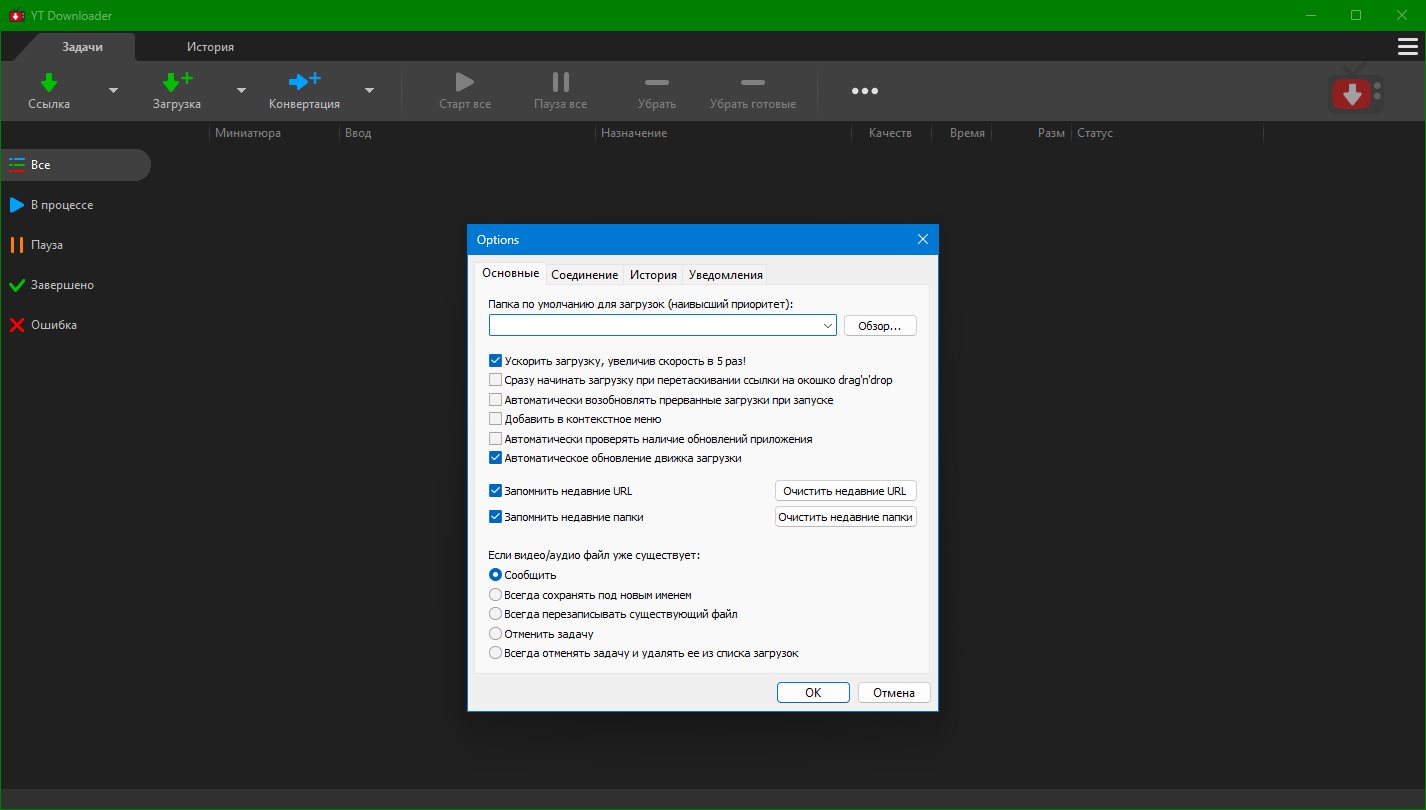
Task: Open the hamburger menu icon
Action: [1406, 47]
